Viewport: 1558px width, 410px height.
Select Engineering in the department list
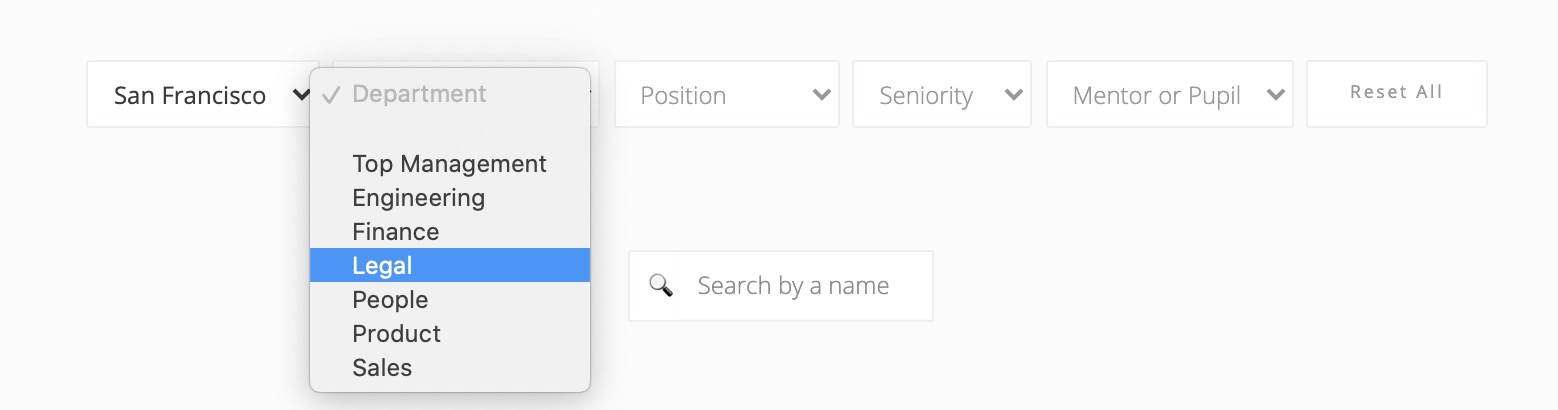[x=450, y=197]
